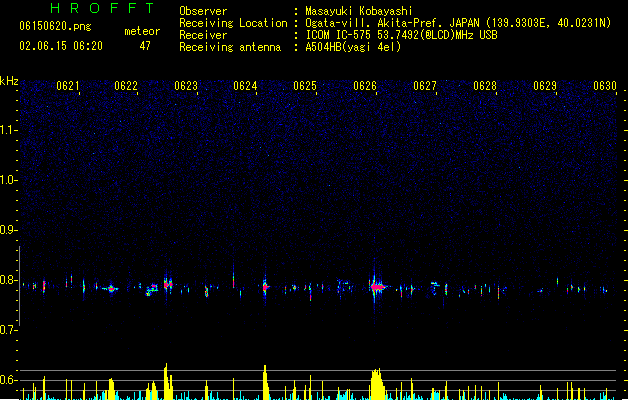Click the observer name Masayuki Kobayashi
The image size is (629, 400).
(359, 11)
